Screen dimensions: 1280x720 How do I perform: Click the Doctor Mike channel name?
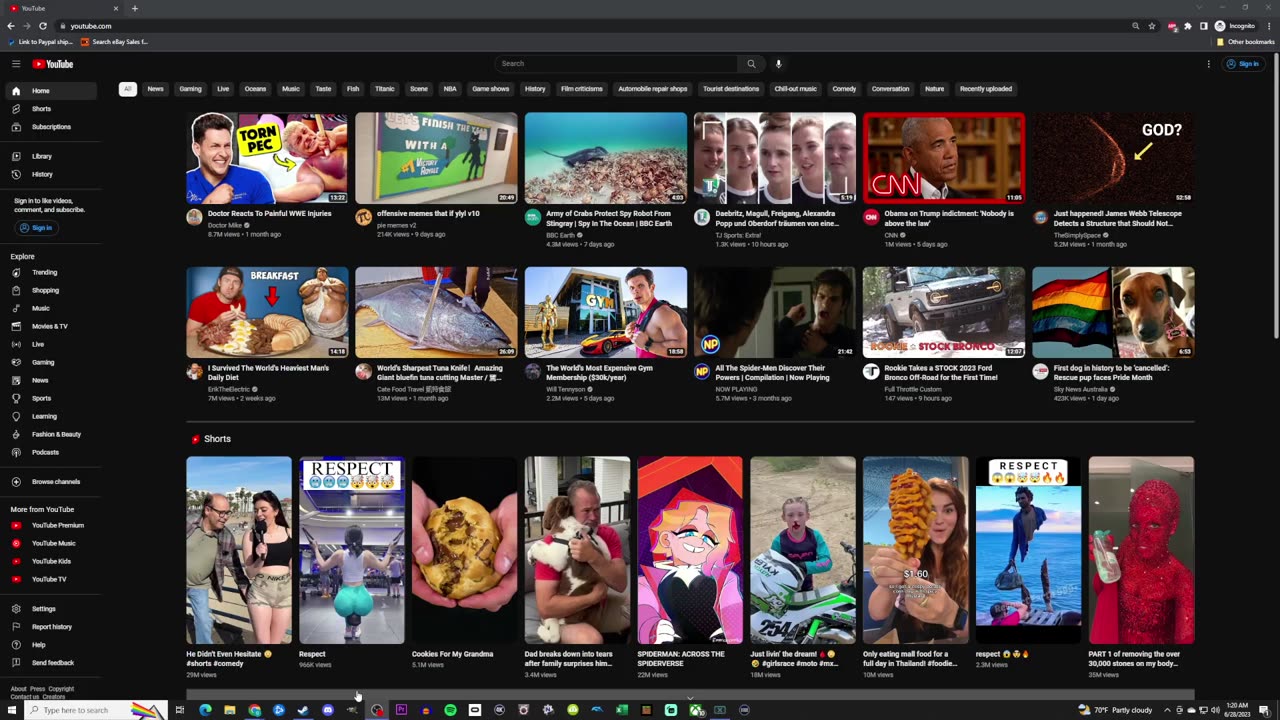click(224, 225)
